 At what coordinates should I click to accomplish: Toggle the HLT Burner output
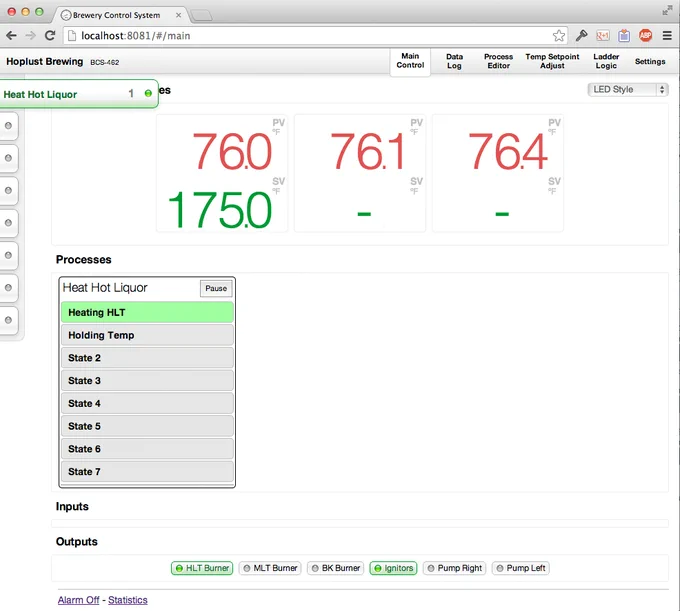coord(202,568)
